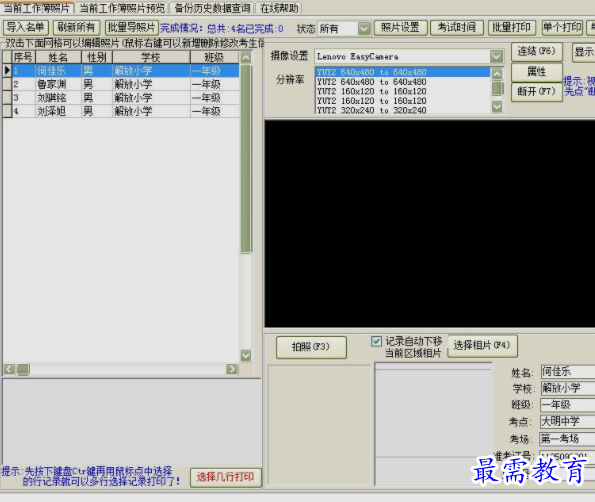Click the 连结 (F6) button
595x502 pixels.
(x=537, y=51)
